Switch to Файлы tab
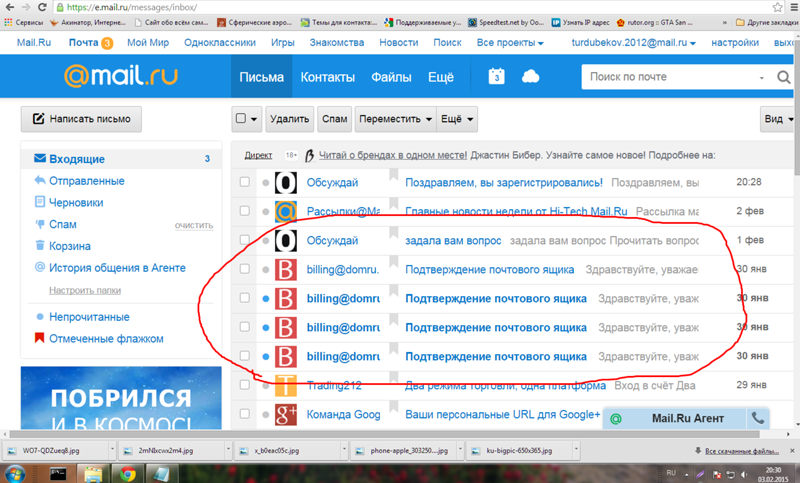The width and height of the screenshot is (800, 483). [x=391, y=77]
